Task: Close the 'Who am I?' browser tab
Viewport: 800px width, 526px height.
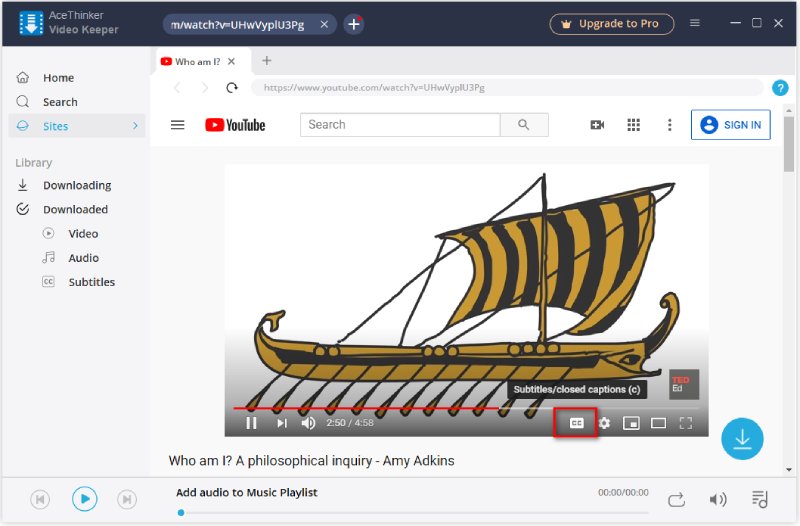Action: click(231, 61)
